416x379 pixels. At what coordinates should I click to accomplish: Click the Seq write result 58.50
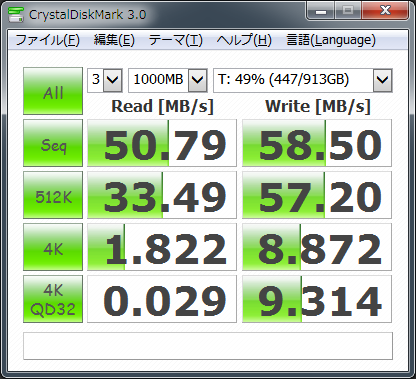pyautogui.click(x=317, y=143)
